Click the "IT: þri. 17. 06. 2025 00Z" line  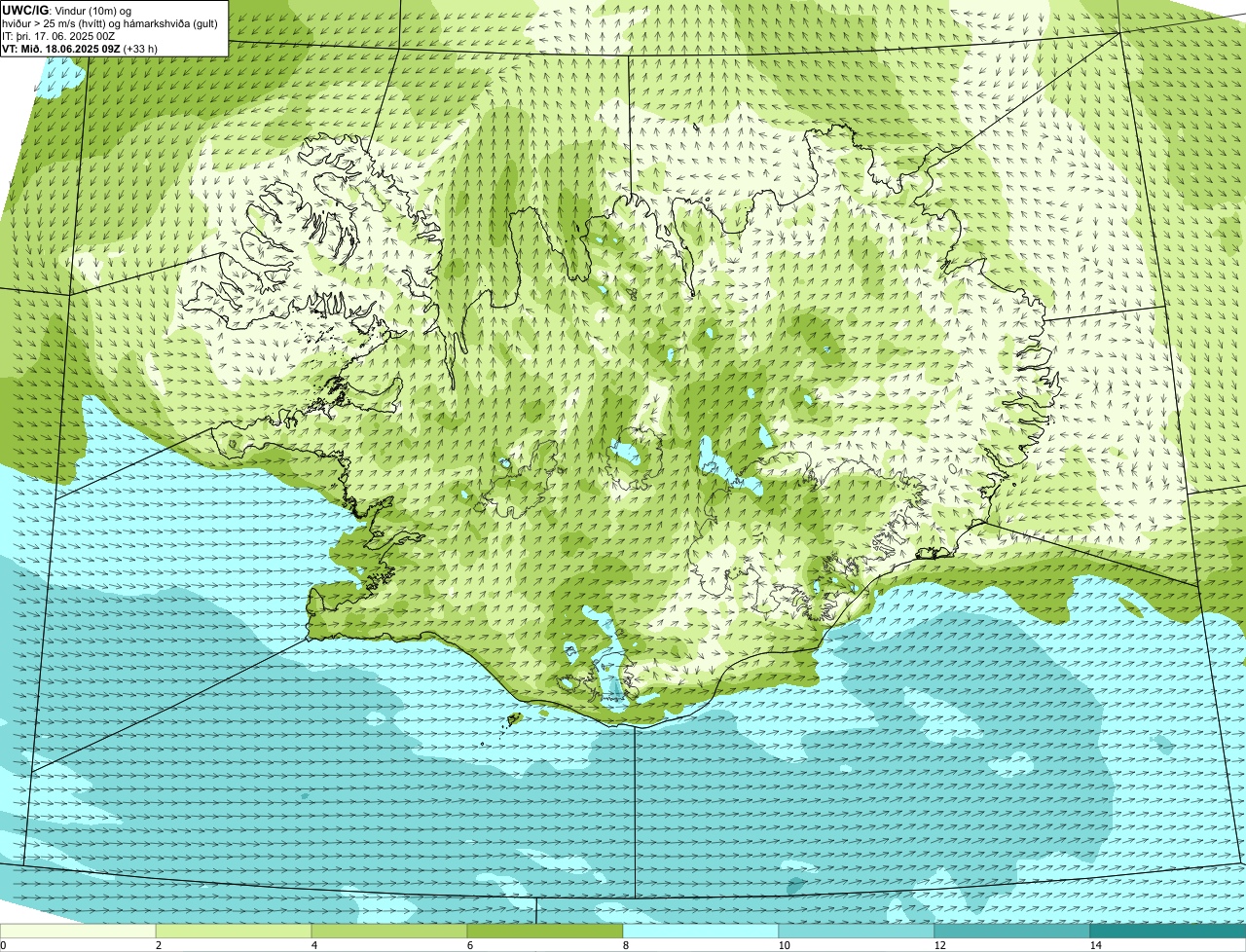click(59, 36)
